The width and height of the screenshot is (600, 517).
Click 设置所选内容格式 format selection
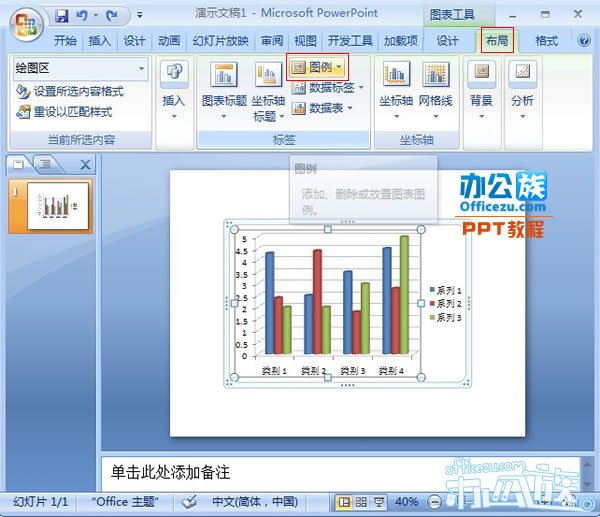(70, 91)
